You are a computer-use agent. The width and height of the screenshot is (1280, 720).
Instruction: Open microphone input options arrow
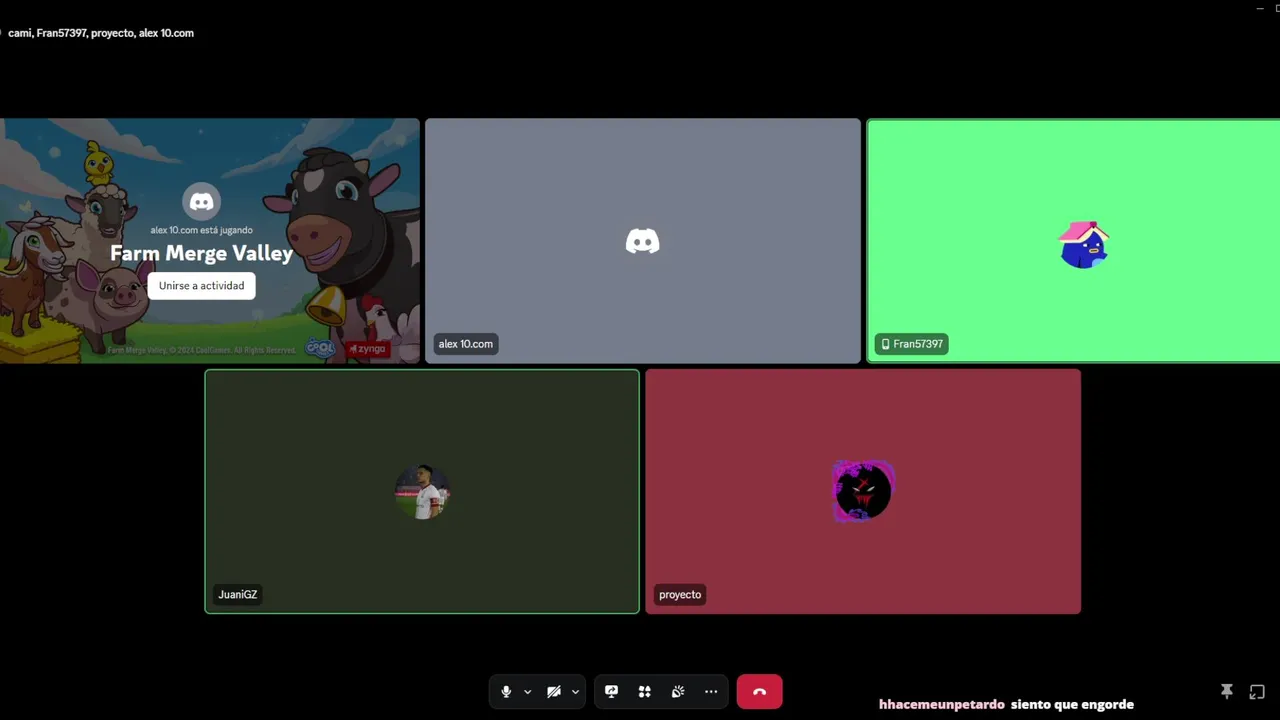527,692
